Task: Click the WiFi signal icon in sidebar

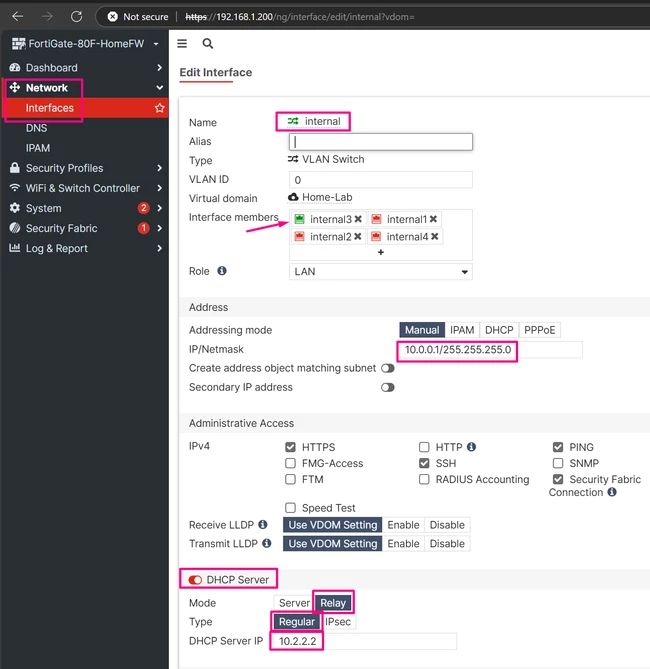Action: click(15, 188)
